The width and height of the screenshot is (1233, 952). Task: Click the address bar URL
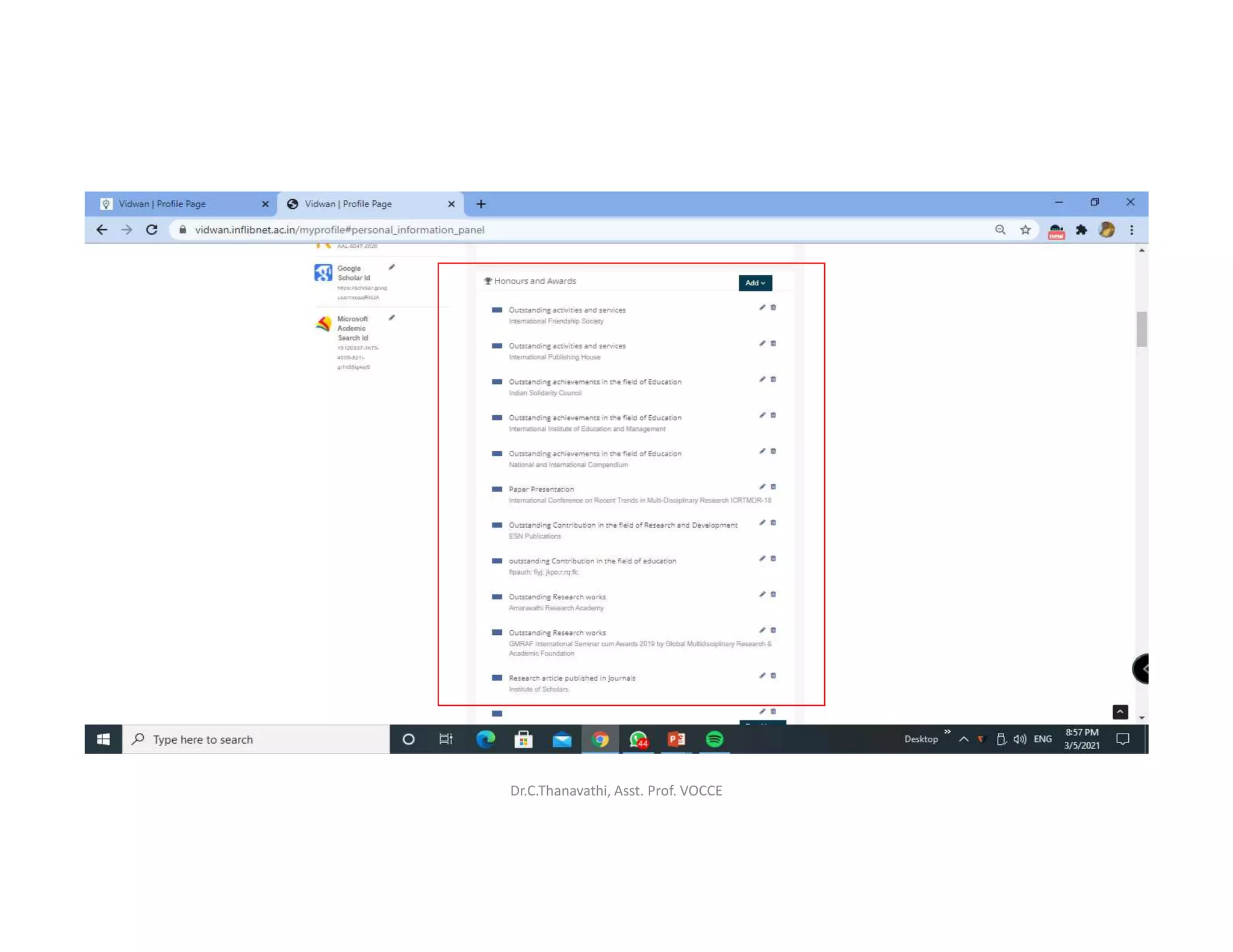tap(339, 230)
